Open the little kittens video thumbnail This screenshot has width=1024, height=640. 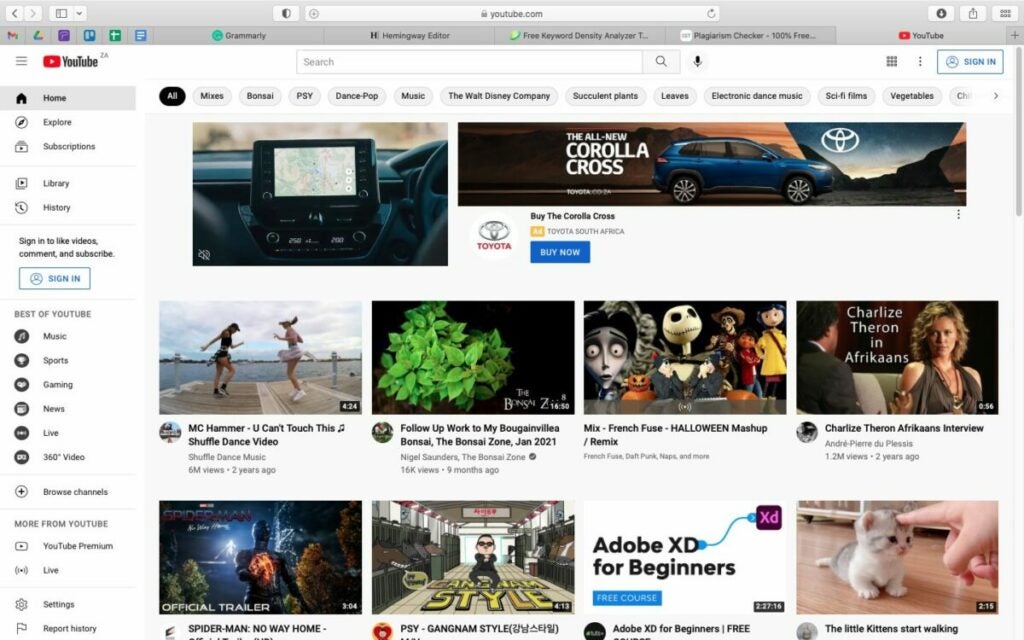897,557
